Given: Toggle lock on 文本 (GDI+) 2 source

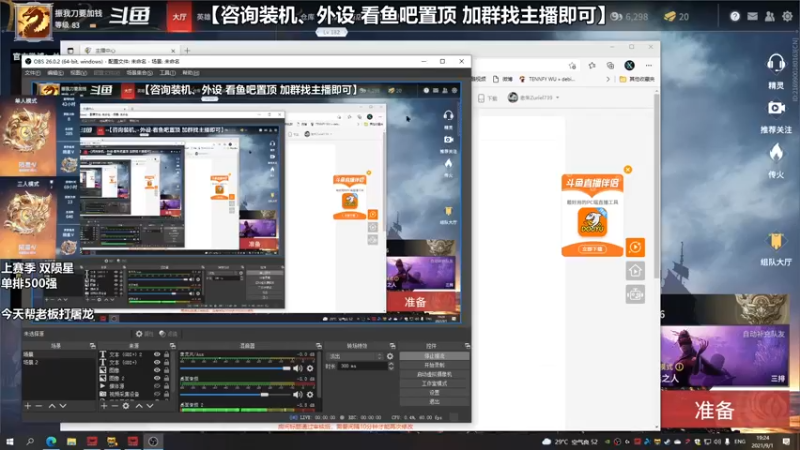Looking at the screenshot, I should [166, 354].
